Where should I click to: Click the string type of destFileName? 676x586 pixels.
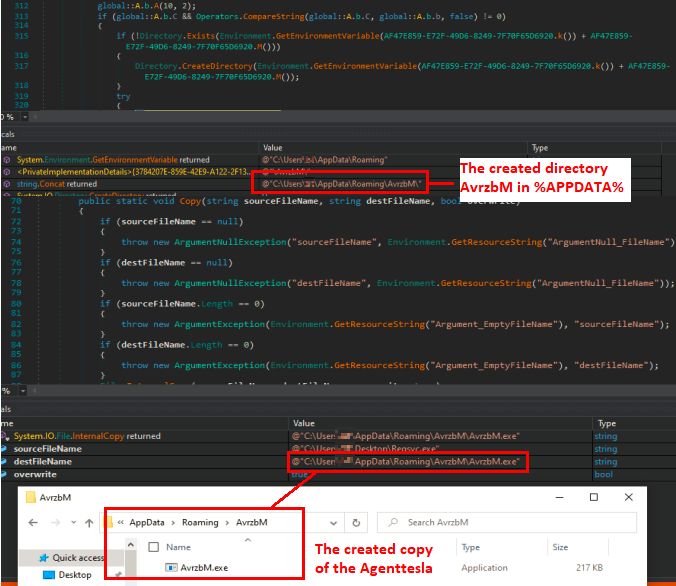[x=606, y=461]
